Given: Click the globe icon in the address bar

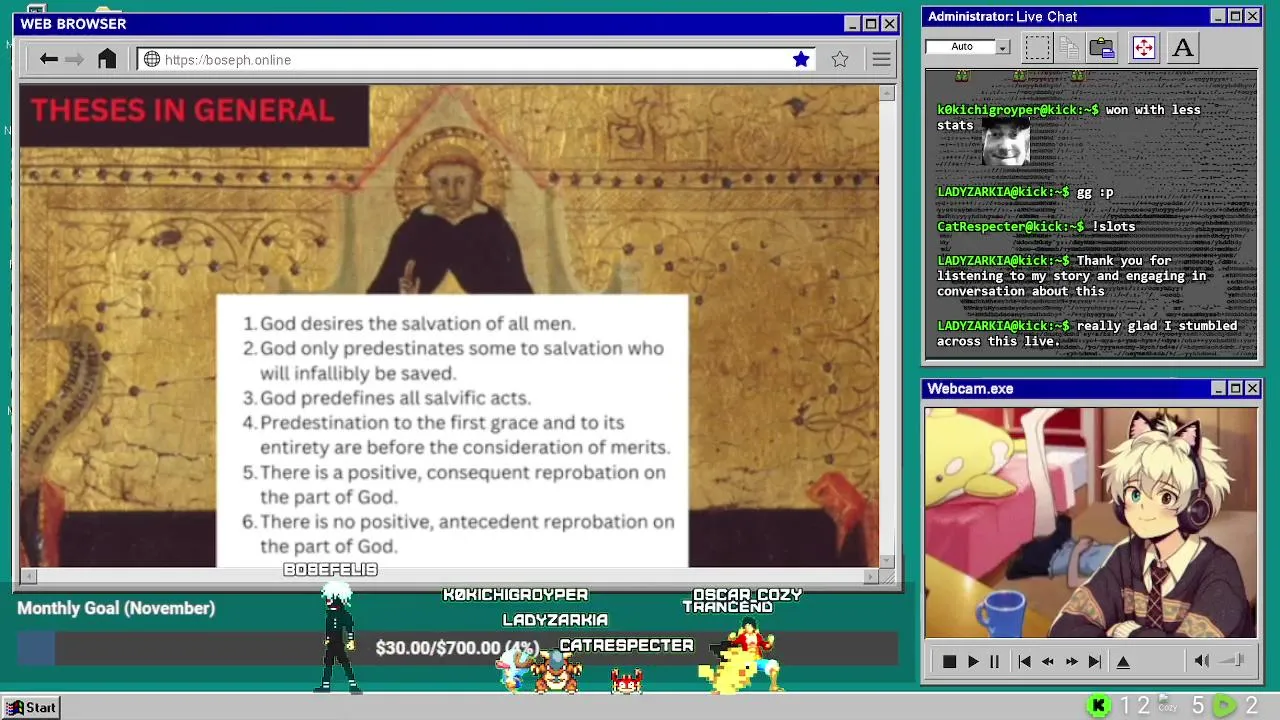Looking at the screenshot, I should click(x=152, y=60).
